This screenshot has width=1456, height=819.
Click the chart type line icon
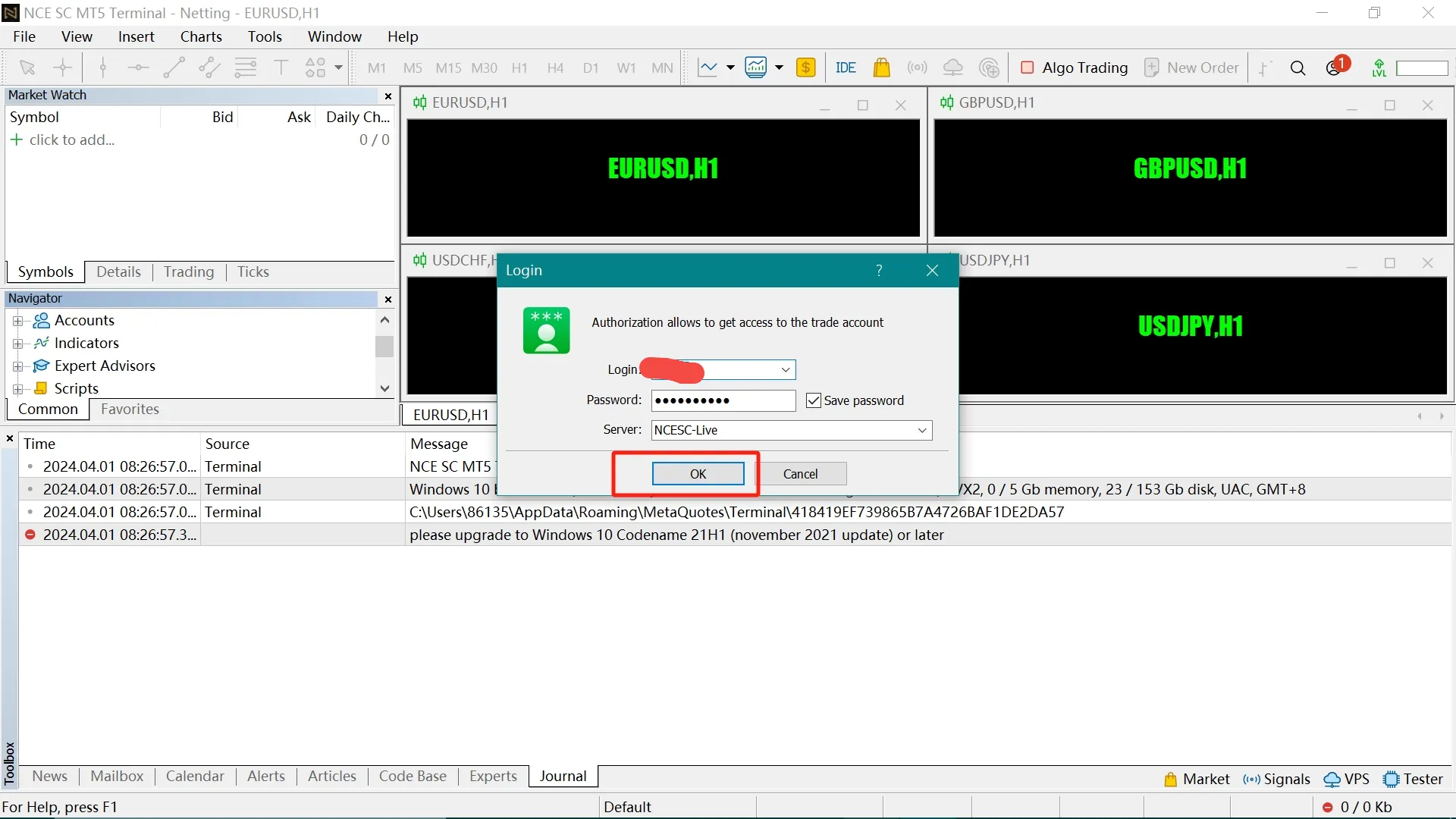(x=708, y=68)
